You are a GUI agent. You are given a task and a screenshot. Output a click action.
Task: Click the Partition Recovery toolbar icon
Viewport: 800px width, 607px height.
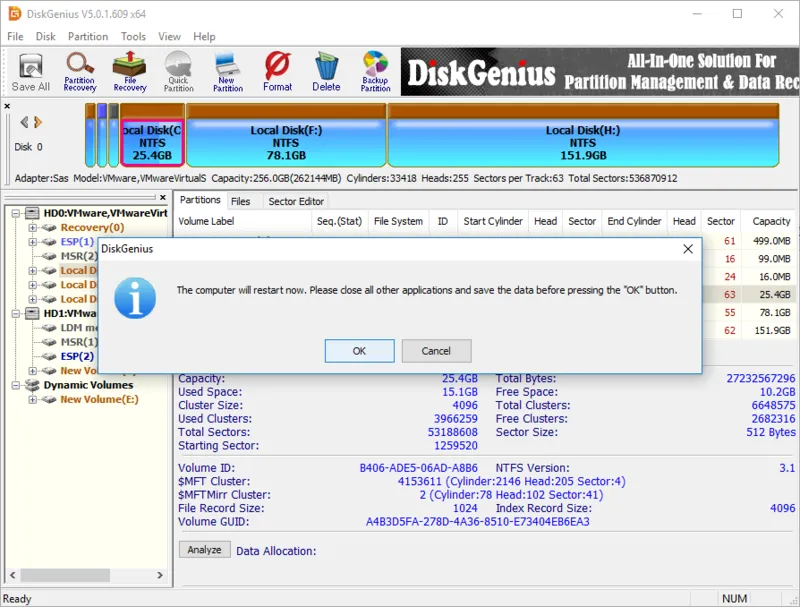[x=80, y=71]
